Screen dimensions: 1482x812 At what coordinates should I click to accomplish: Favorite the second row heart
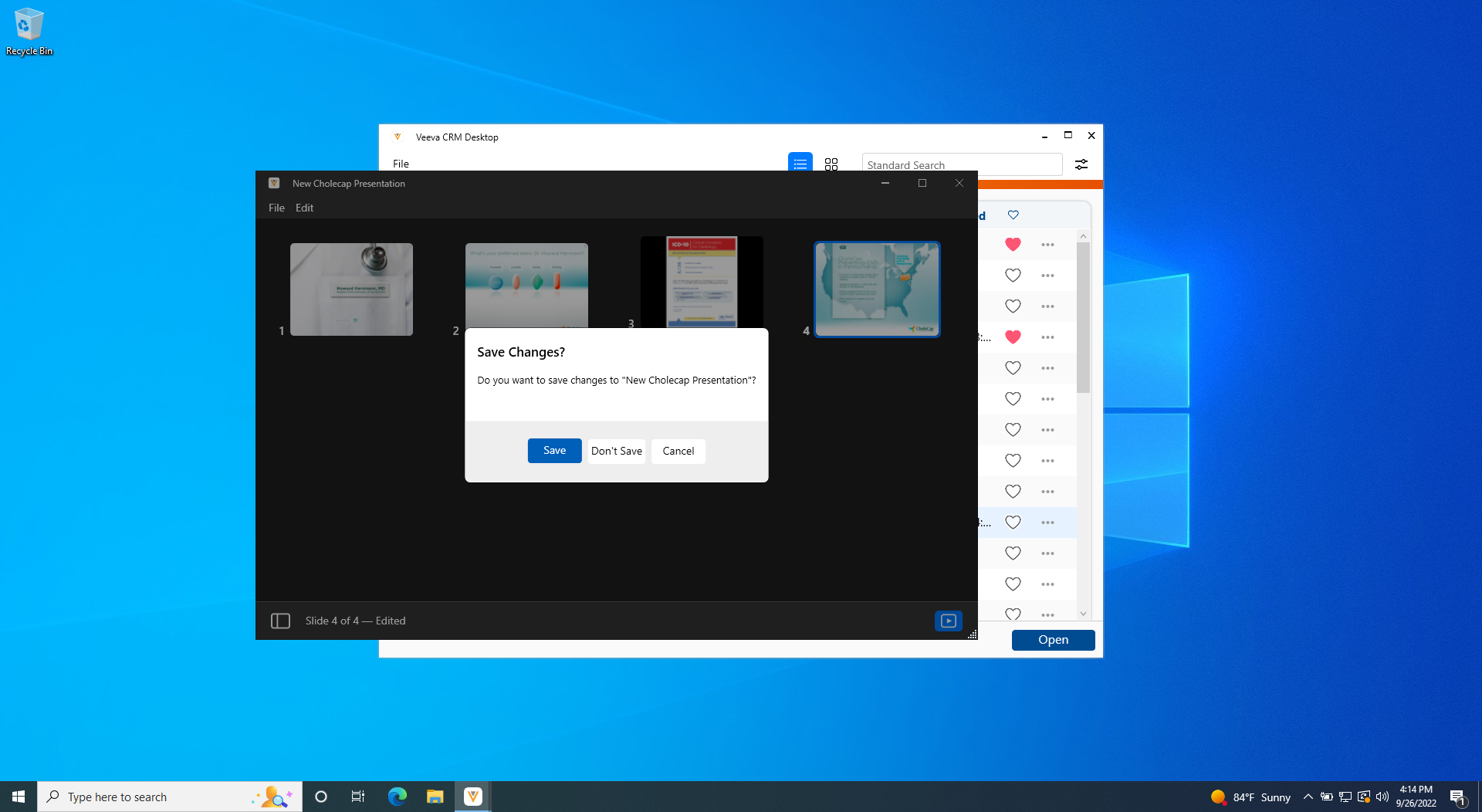pos(1013,276)
